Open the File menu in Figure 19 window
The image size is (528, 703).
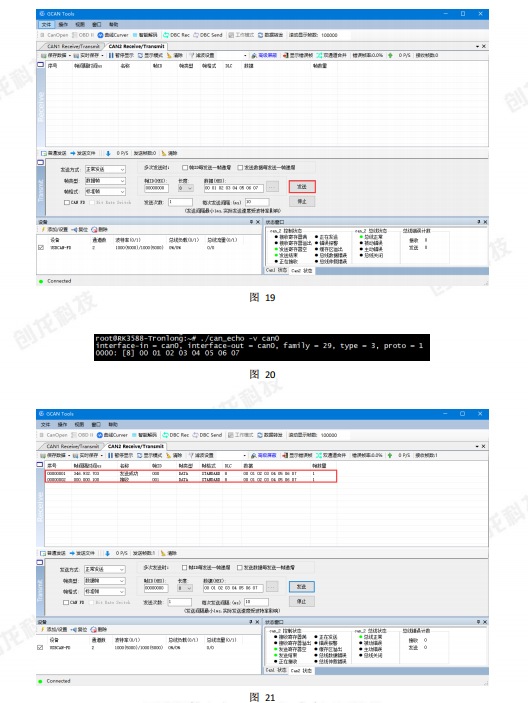pyautogui.click(x=46, y=25)
